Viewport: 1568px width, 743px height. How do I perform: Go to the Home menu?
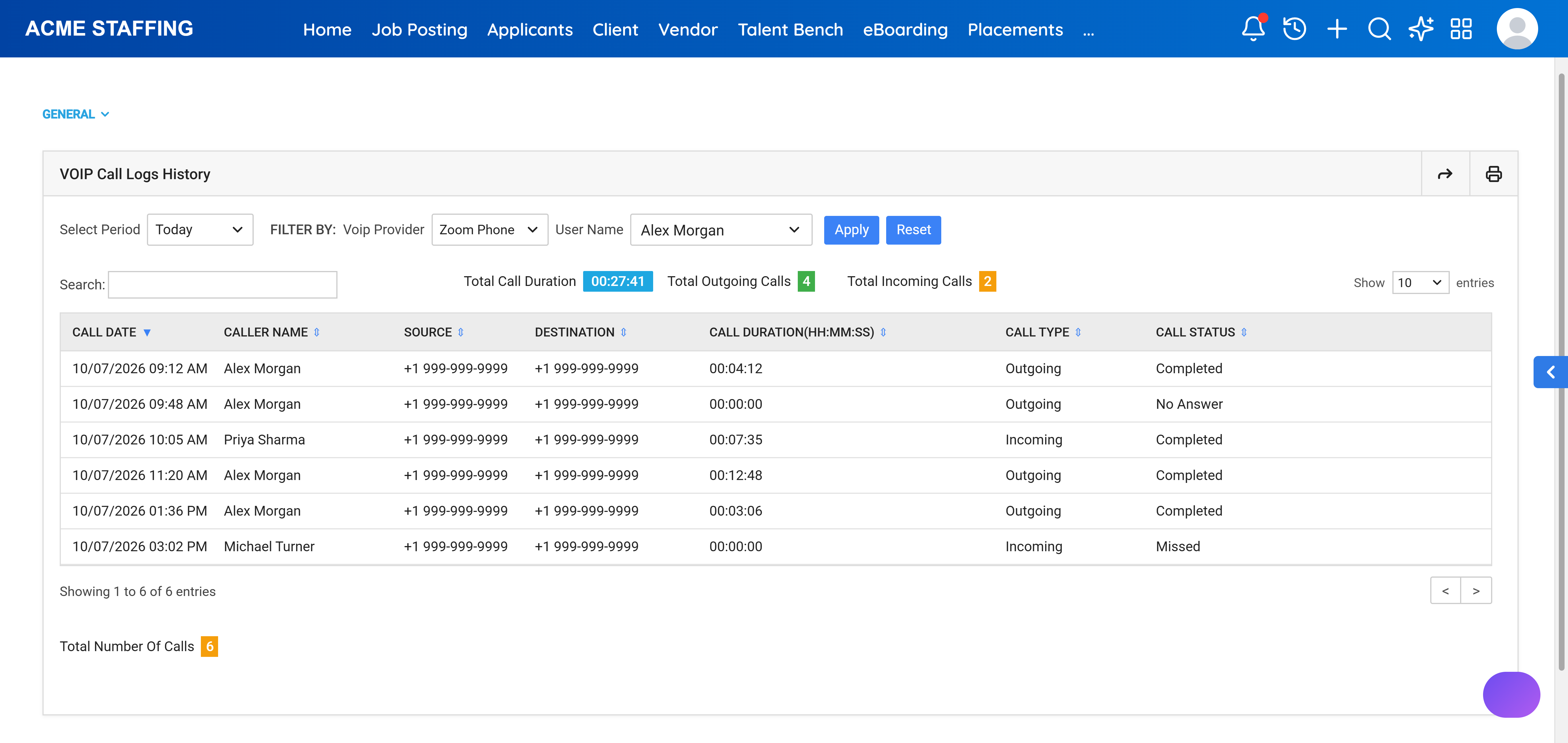327,29
